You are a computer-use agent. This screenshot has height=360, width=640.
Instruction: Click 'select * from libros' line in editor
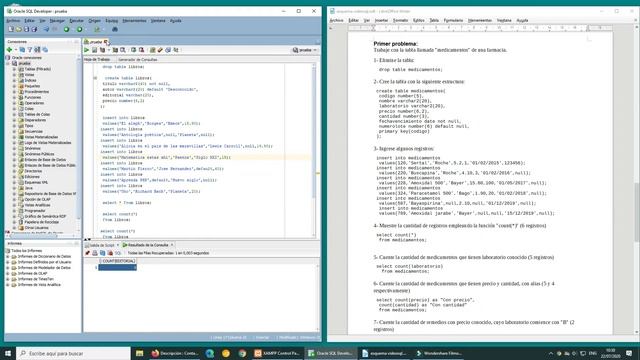tap(127, 202)
